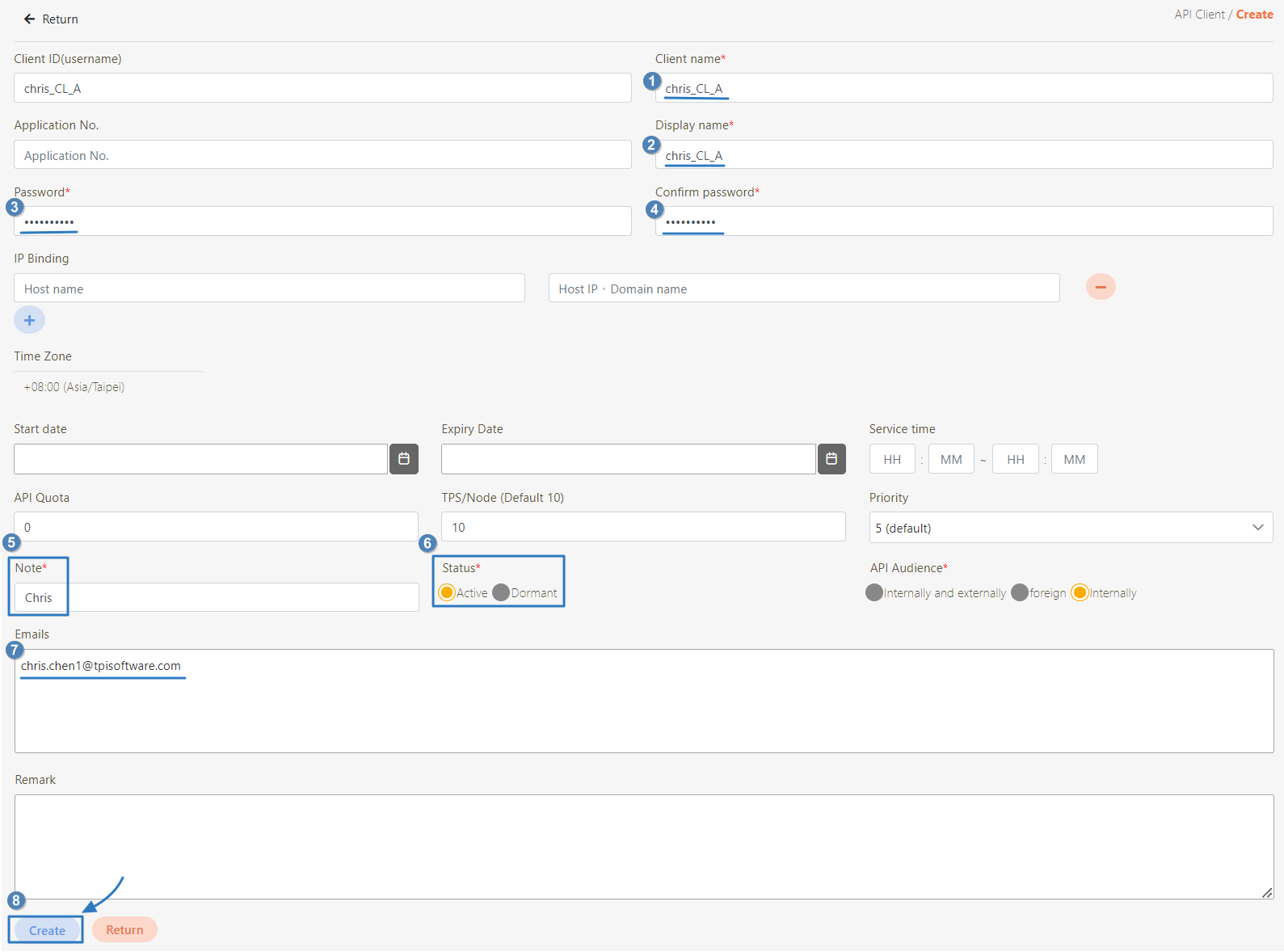The width and height of the screenshot is (1284, 952).
Task: Add an IP Binding row with plus icon
Action: (x=30, y=321)
